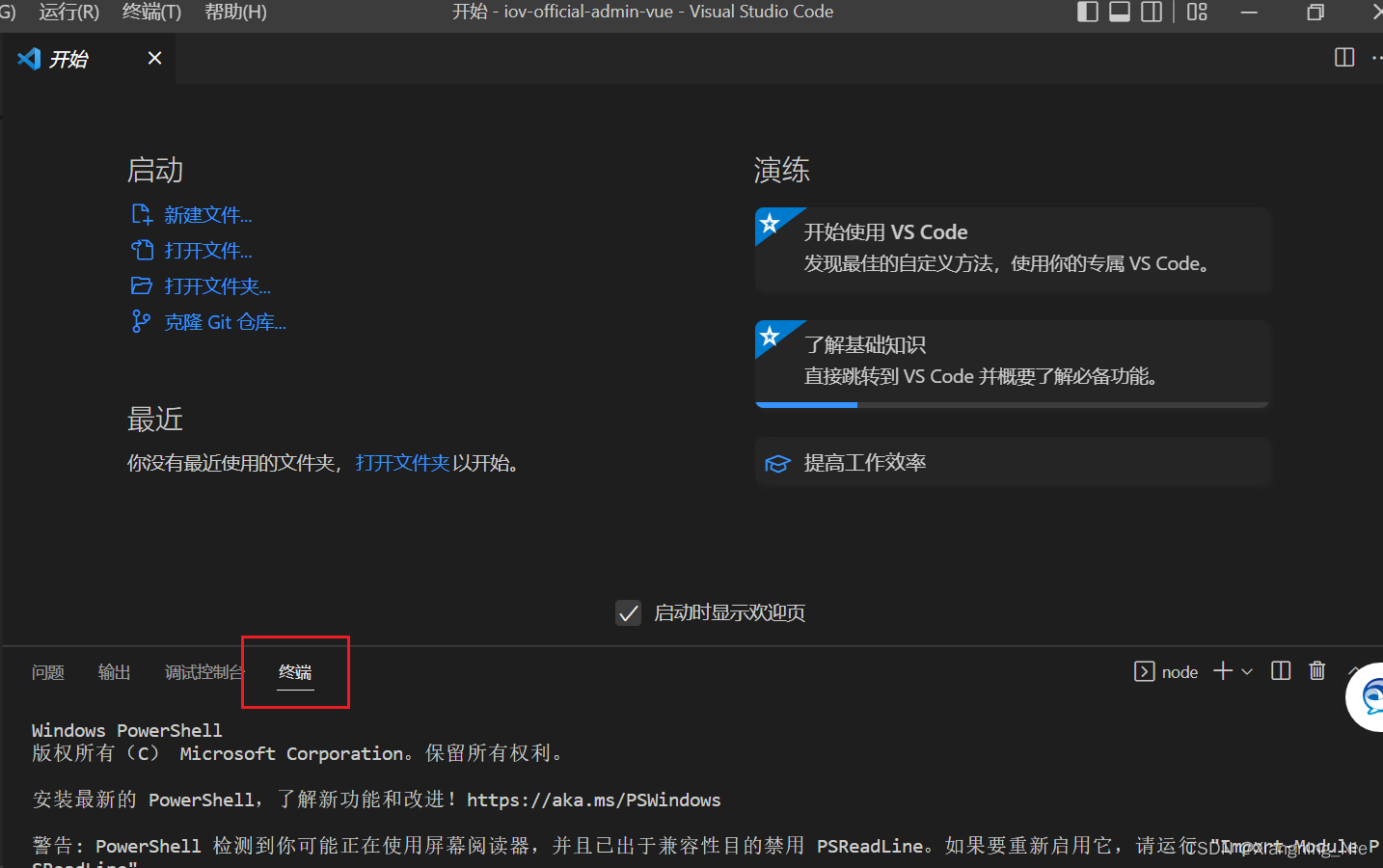Click the new-file icon beside 新建文件

[142, 214]
